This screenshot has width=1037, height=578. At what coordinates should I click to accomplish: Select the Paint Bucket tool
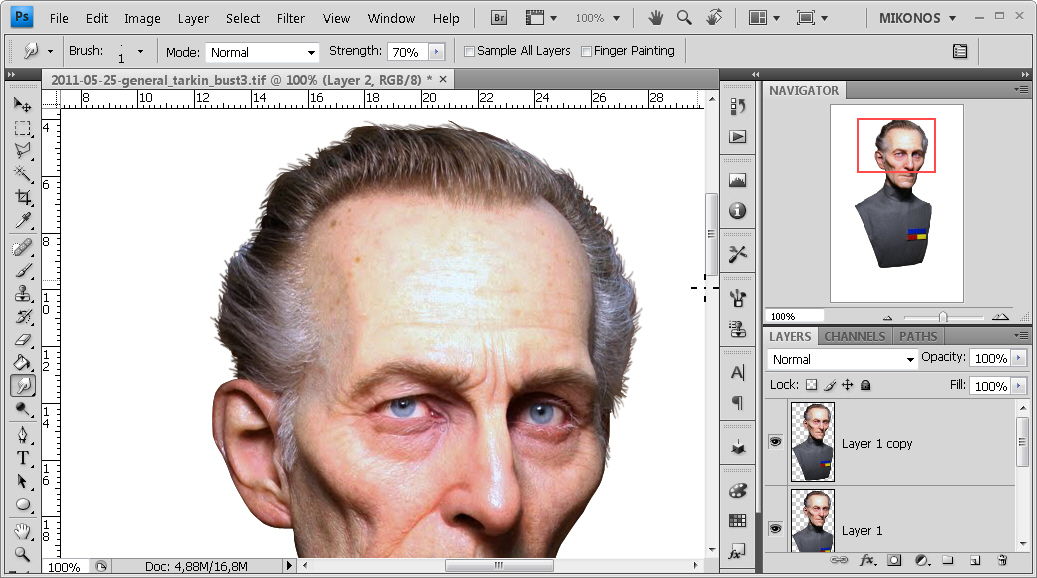point(22,362)
